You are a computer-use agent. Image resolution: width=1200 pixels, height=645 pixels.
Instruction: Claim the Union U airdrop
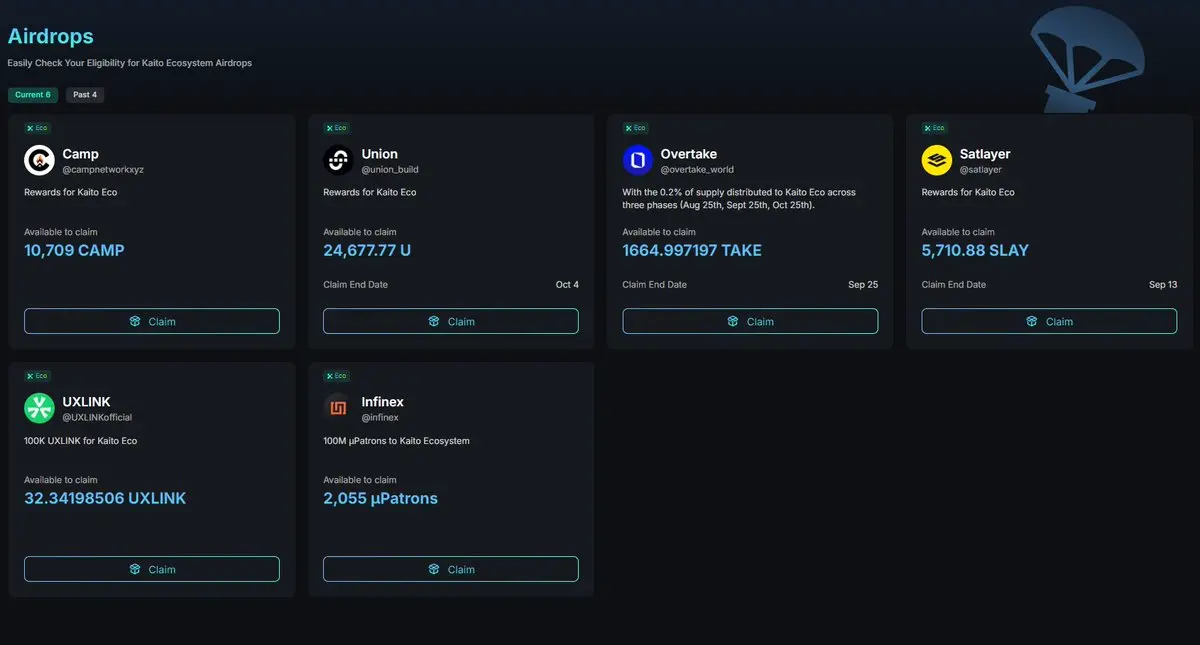coord(451,321)
